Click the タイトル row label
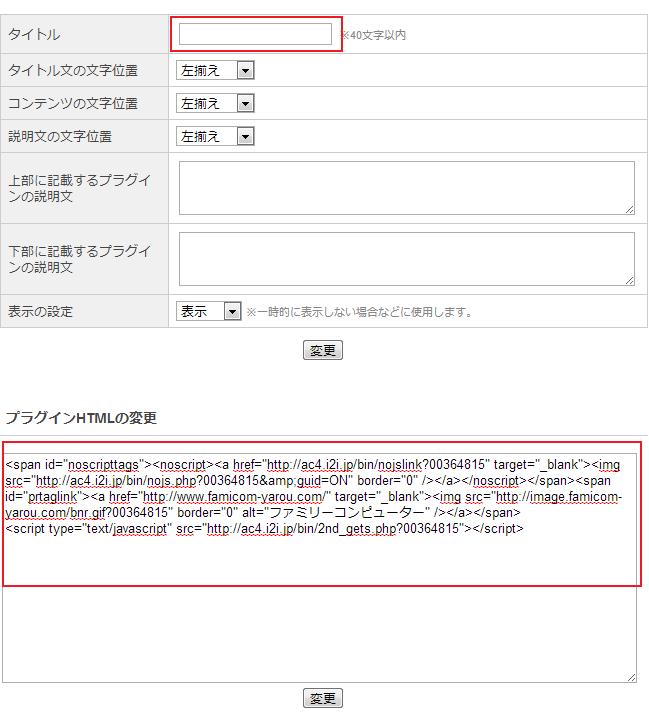Viewport: 649px width, 716px height. (34, 34)
